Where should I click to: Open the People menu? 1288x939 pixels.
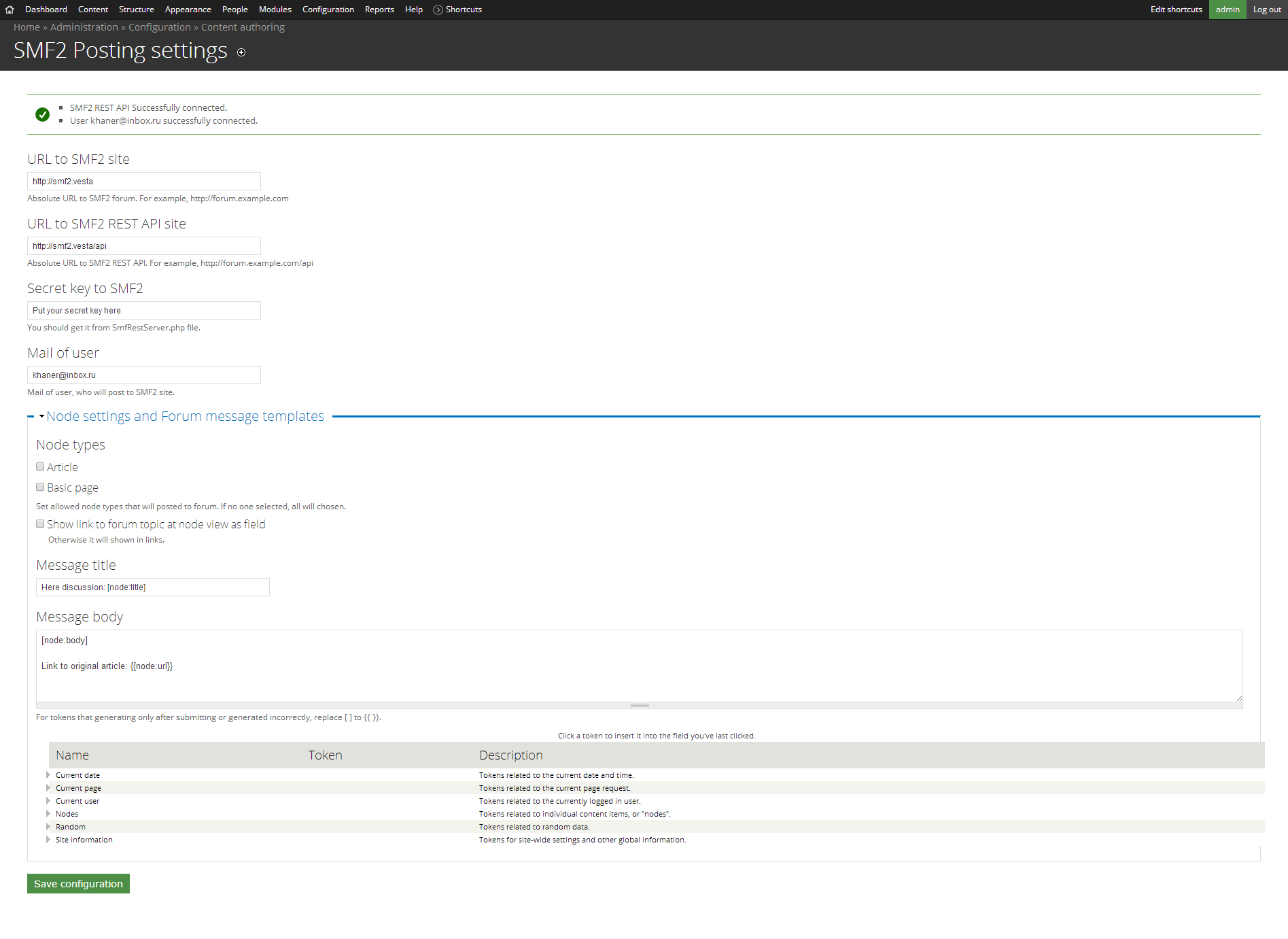pyautogui.click(x=235, y=10)
